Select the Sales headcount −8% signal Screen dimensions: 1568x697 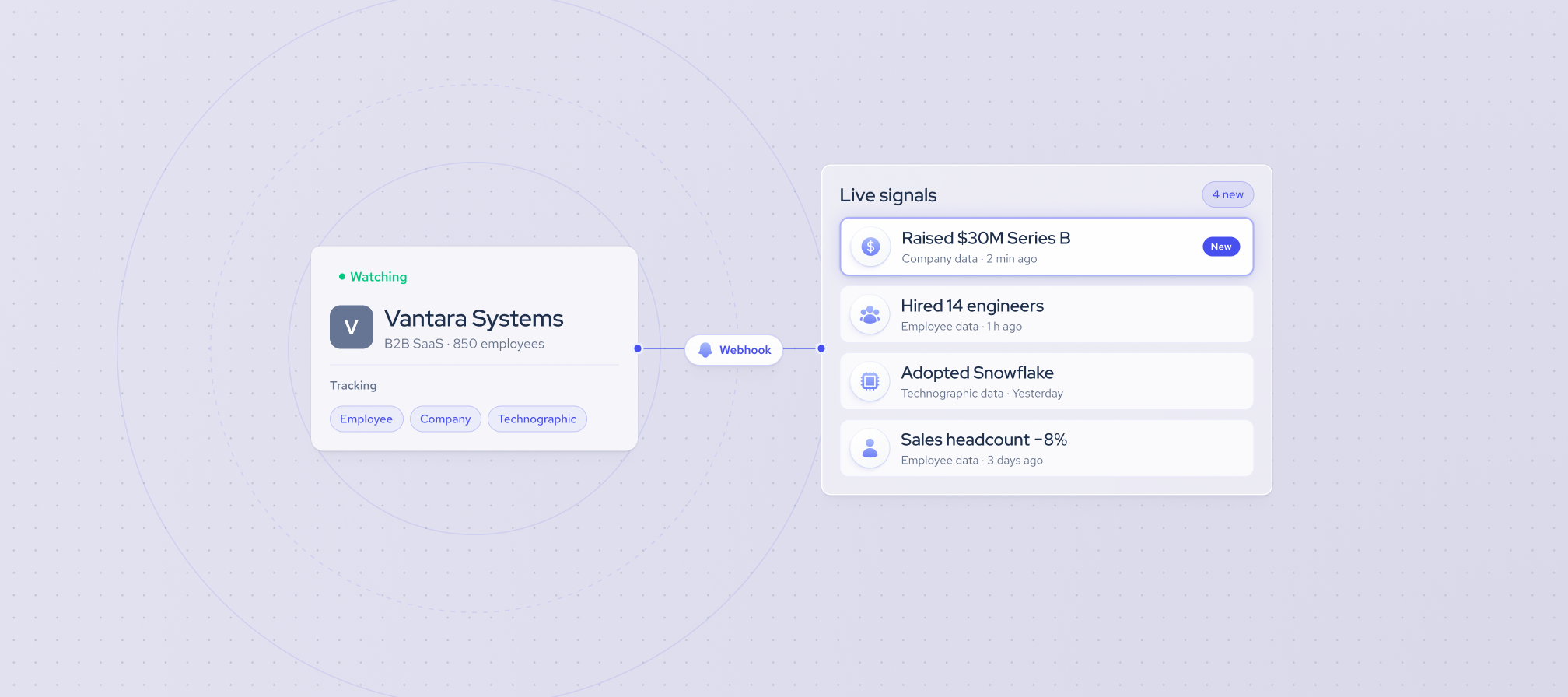pyautogui.click(x=1047, y=448)
